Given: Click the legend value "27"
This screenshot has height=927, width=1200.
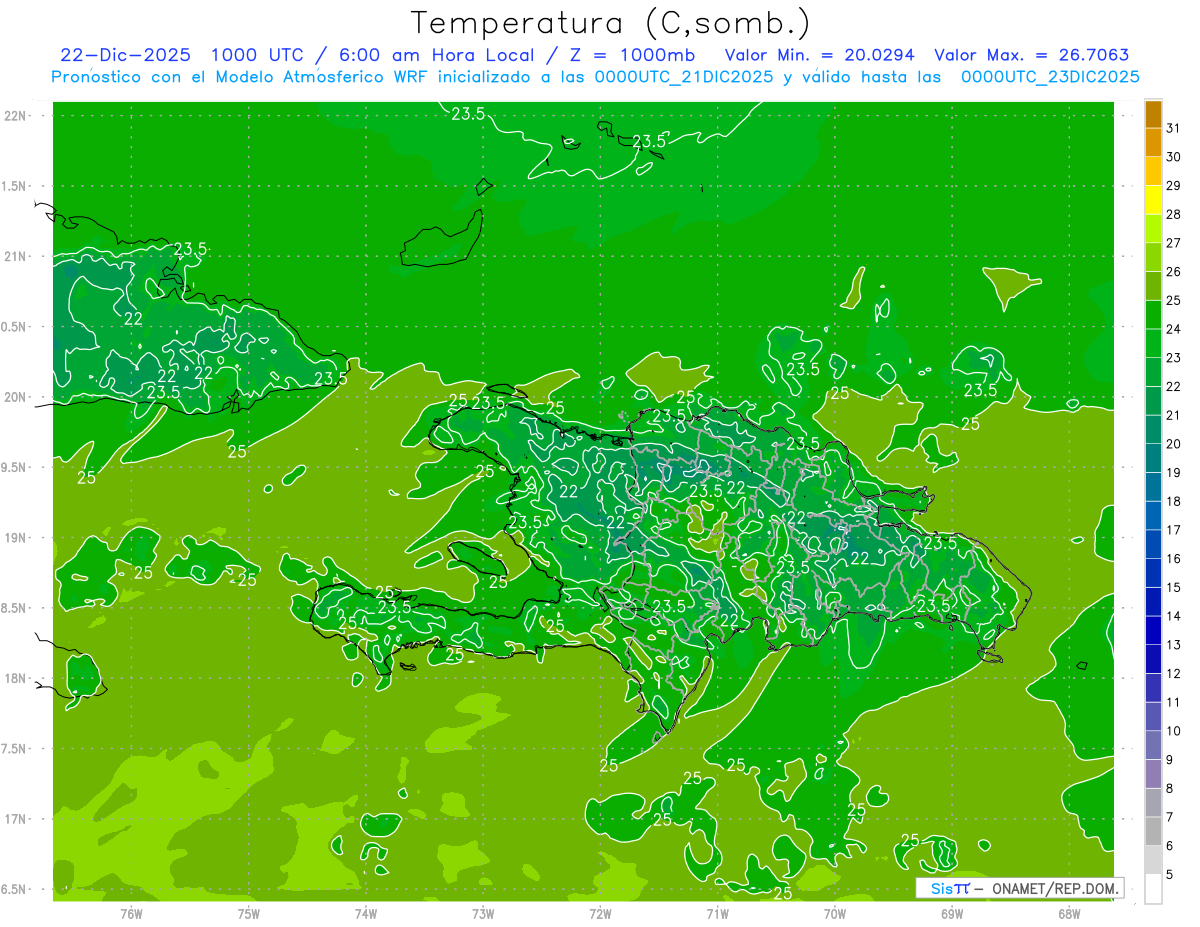Looking at the screenshot, I should pos(1174,243).
